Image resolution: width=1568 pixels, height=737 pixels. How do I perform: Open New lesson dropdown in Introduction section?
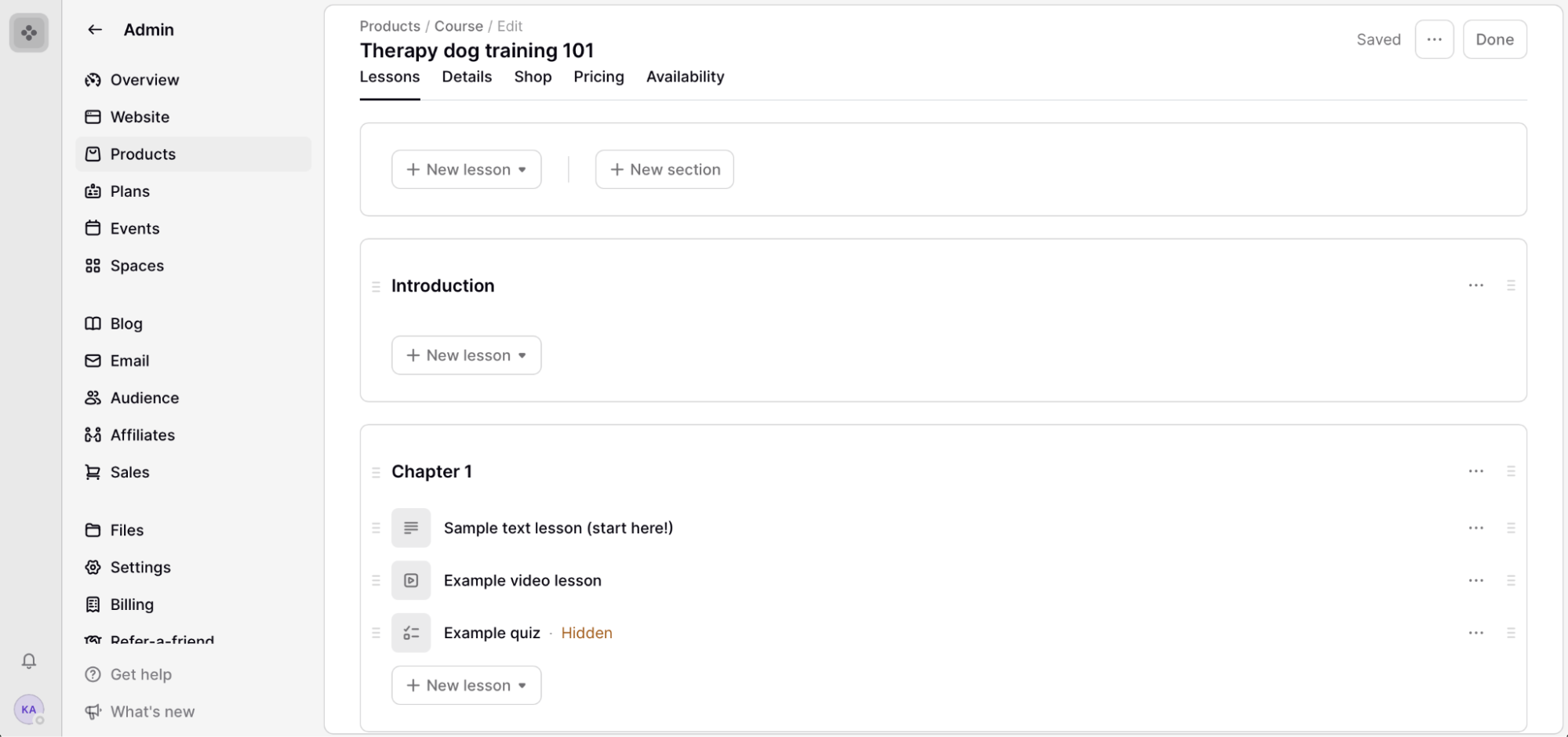[466, 355]
